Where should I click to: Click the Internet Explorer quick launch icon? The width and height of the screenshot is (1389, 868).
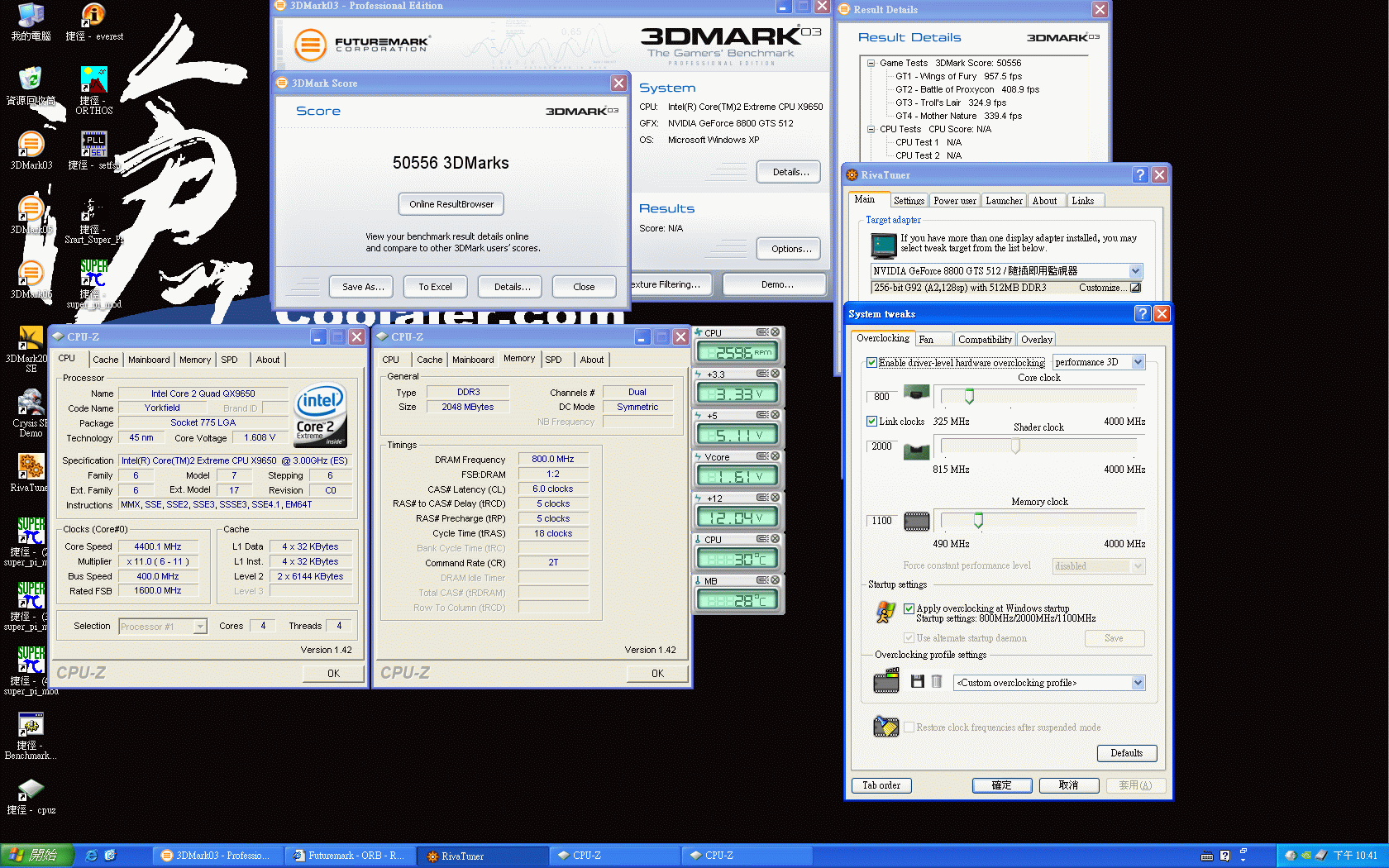pyautogui.click(x=92, y=856)
